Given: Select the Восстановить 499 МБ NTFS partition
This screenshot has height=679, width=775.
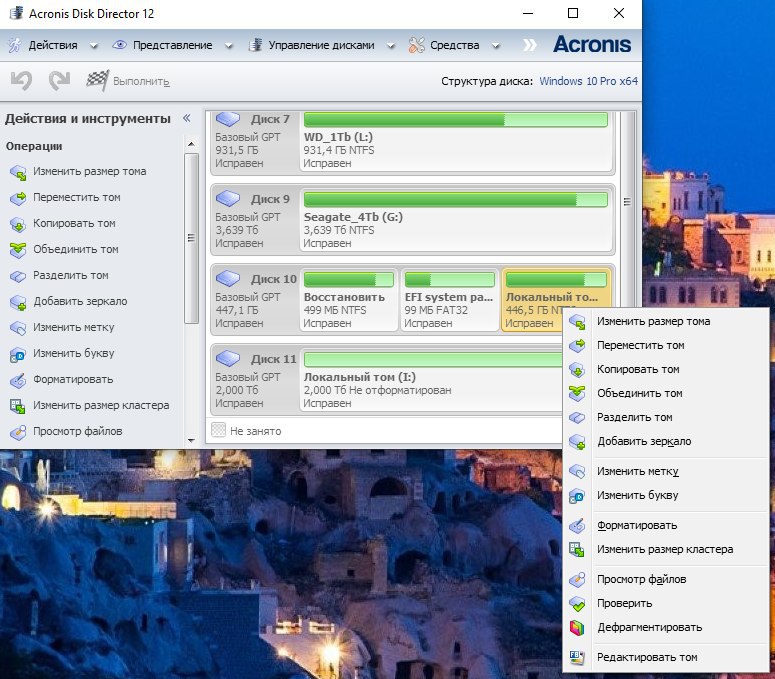Looking at the screenshot, I should (x=348, y=299).
